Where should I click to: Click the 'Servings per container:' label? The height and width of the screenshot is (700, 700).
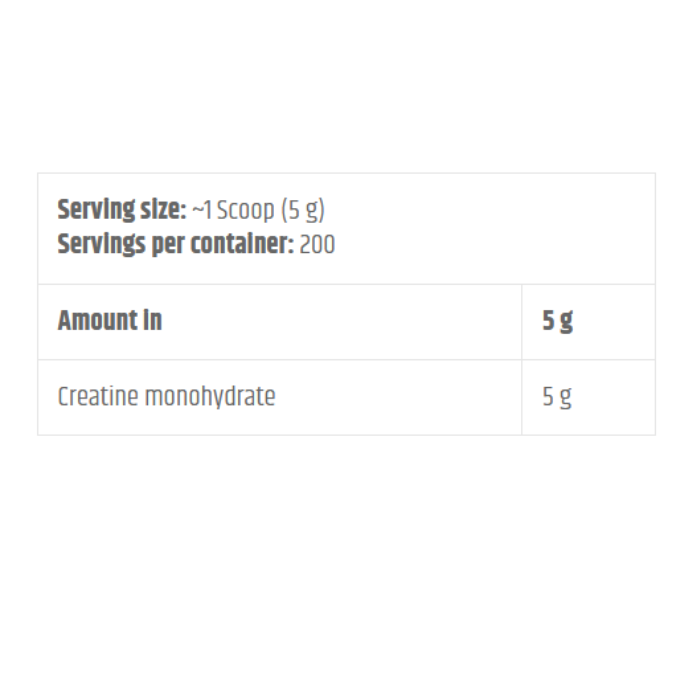[175, 245]
